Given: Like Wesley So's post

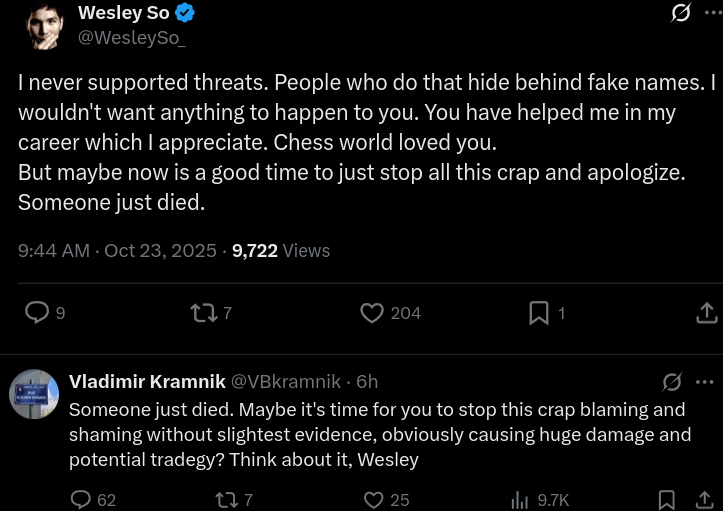Looking at the screenshot, I should [372, 313].
